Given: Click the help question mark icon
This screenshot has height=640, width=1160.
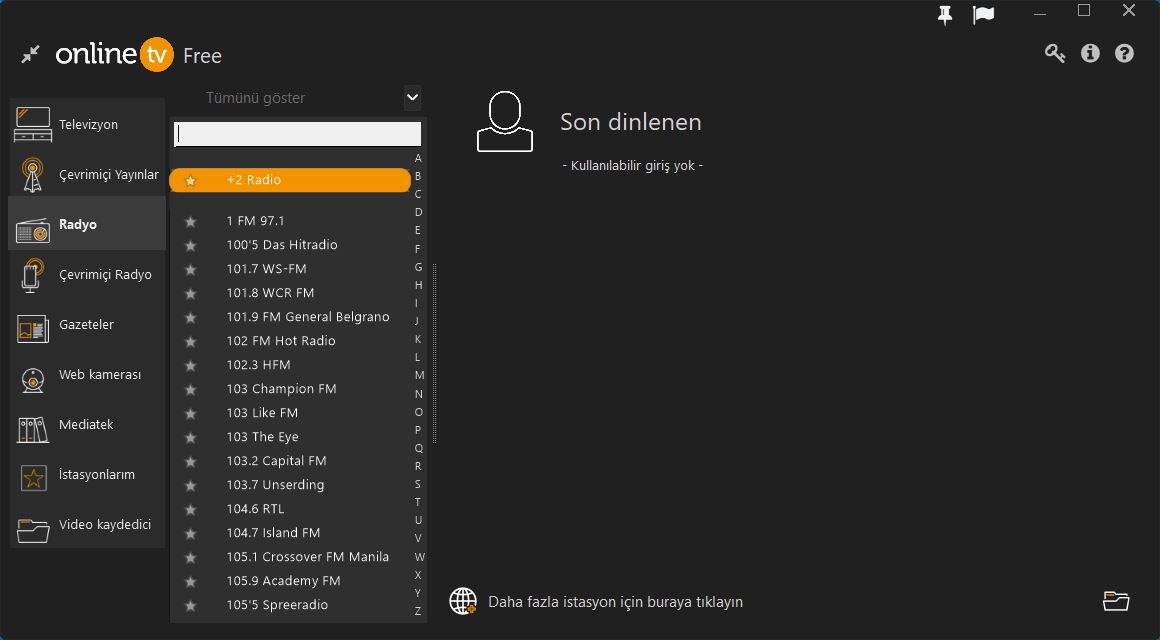Looking at the screenshot, I should [1124, 53].
